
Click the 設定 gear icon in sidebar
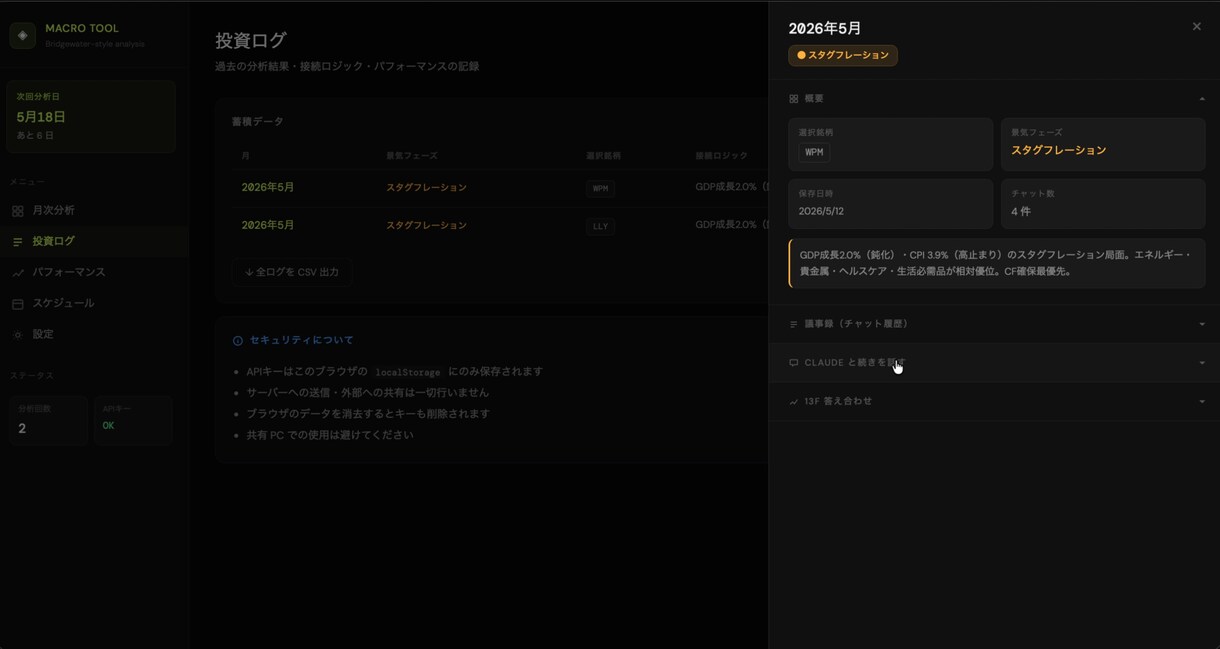point(17,335)
